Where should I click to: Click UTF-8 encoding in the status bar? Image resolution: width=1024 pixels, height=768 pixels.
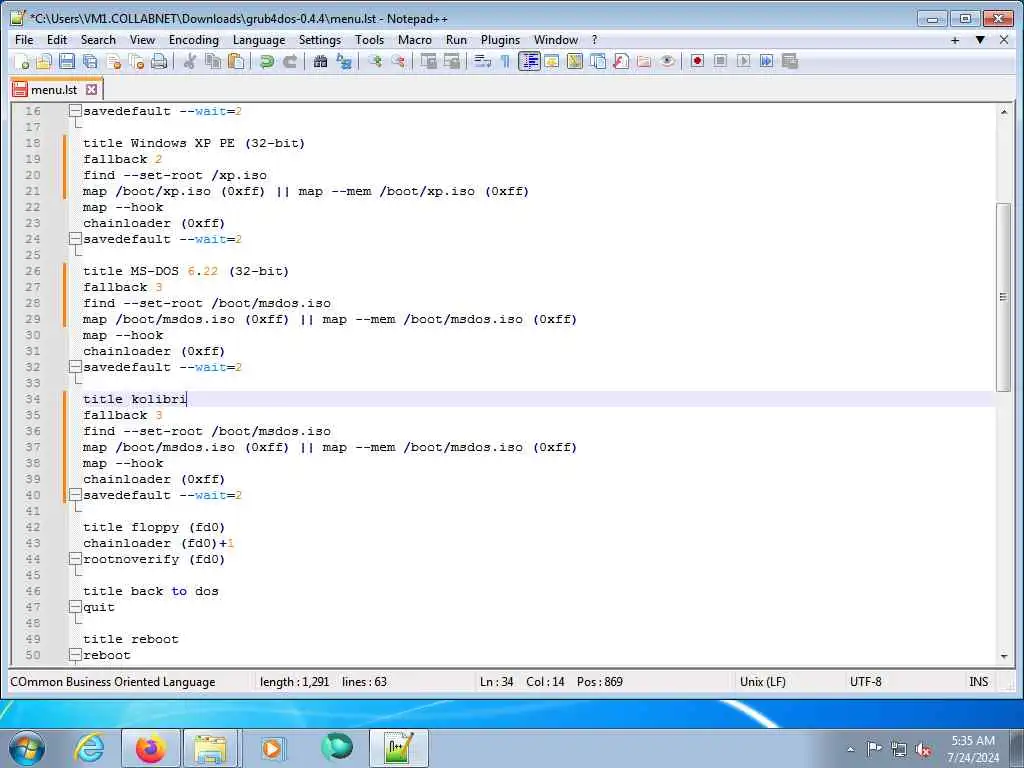tap(865, 682)
